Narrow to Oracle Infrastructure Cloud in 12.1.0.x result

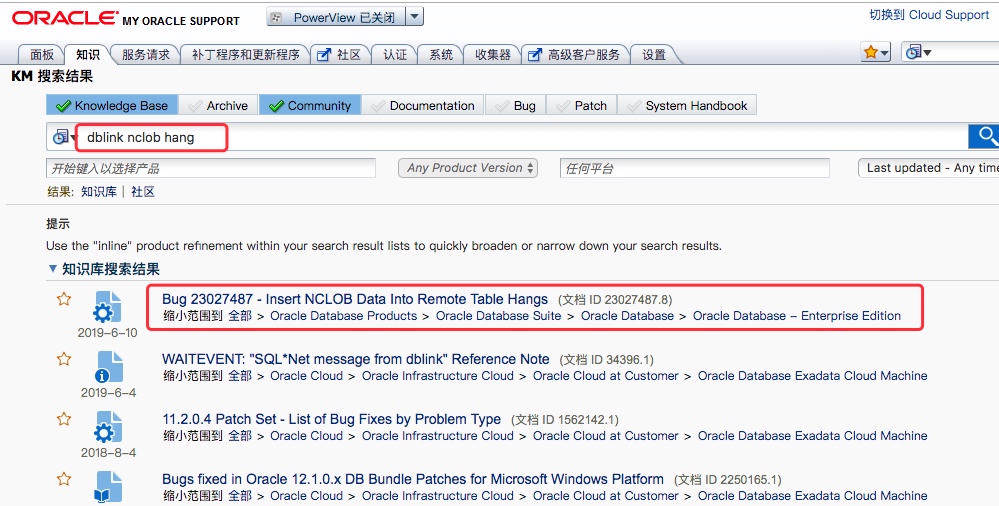point(438,495)
